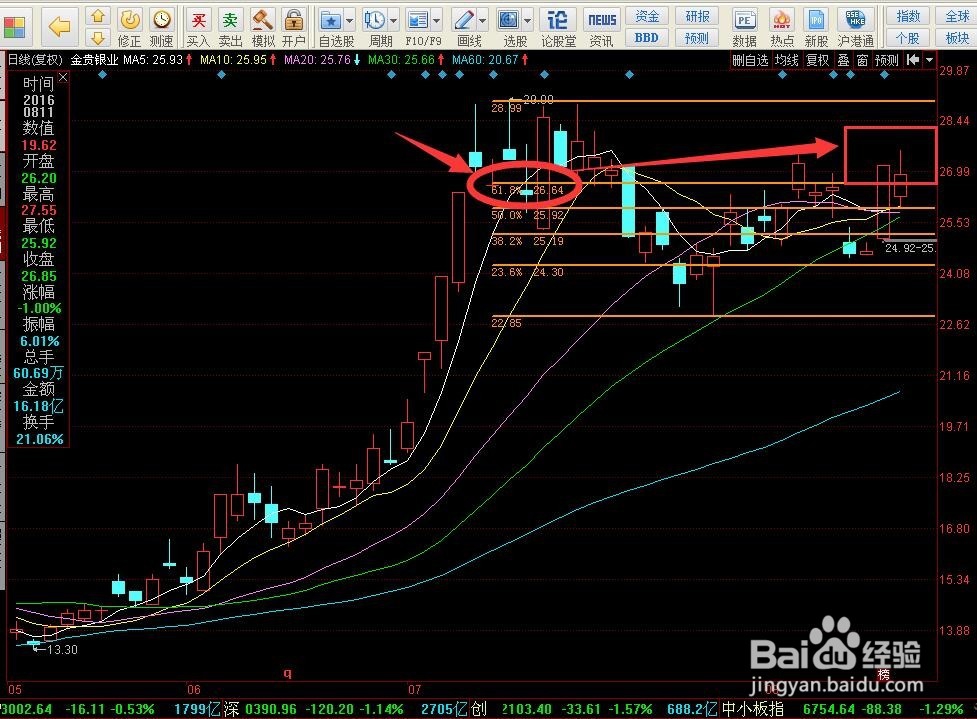Click the BBD button

647,38
